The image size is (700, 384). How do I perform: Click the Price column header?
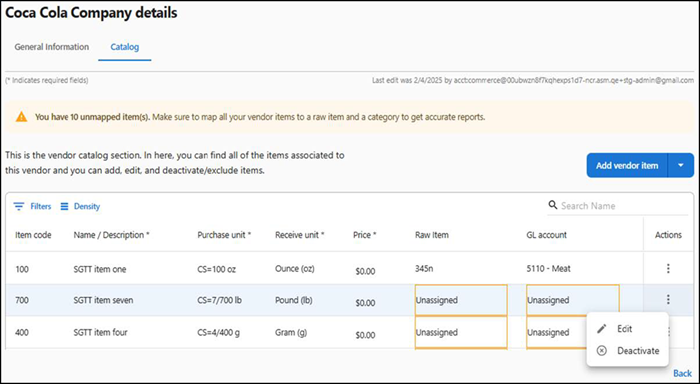[365, 235]
